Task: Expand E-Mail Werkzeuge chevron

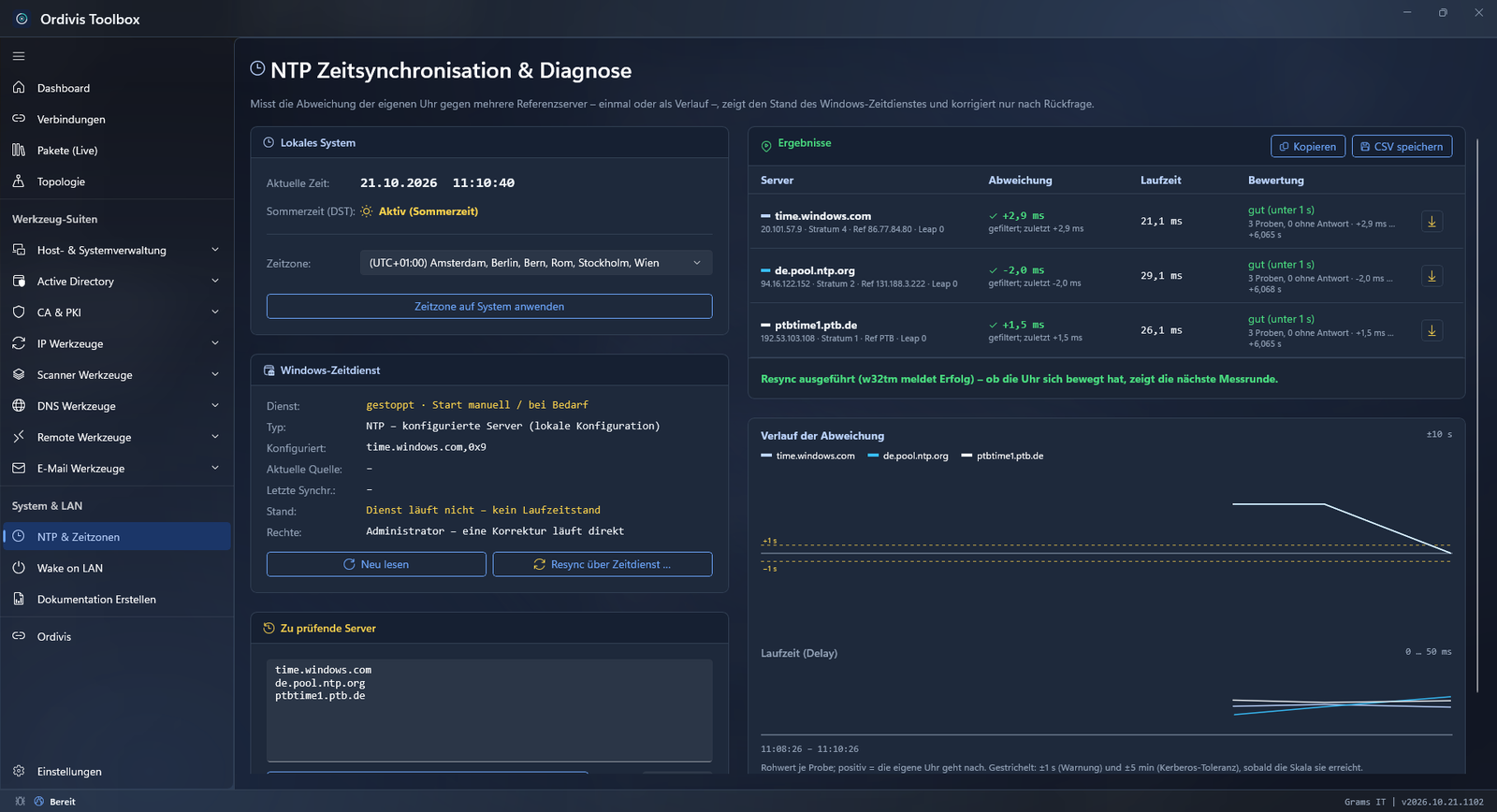Action: pyautogui.click(x=215, y=468)
